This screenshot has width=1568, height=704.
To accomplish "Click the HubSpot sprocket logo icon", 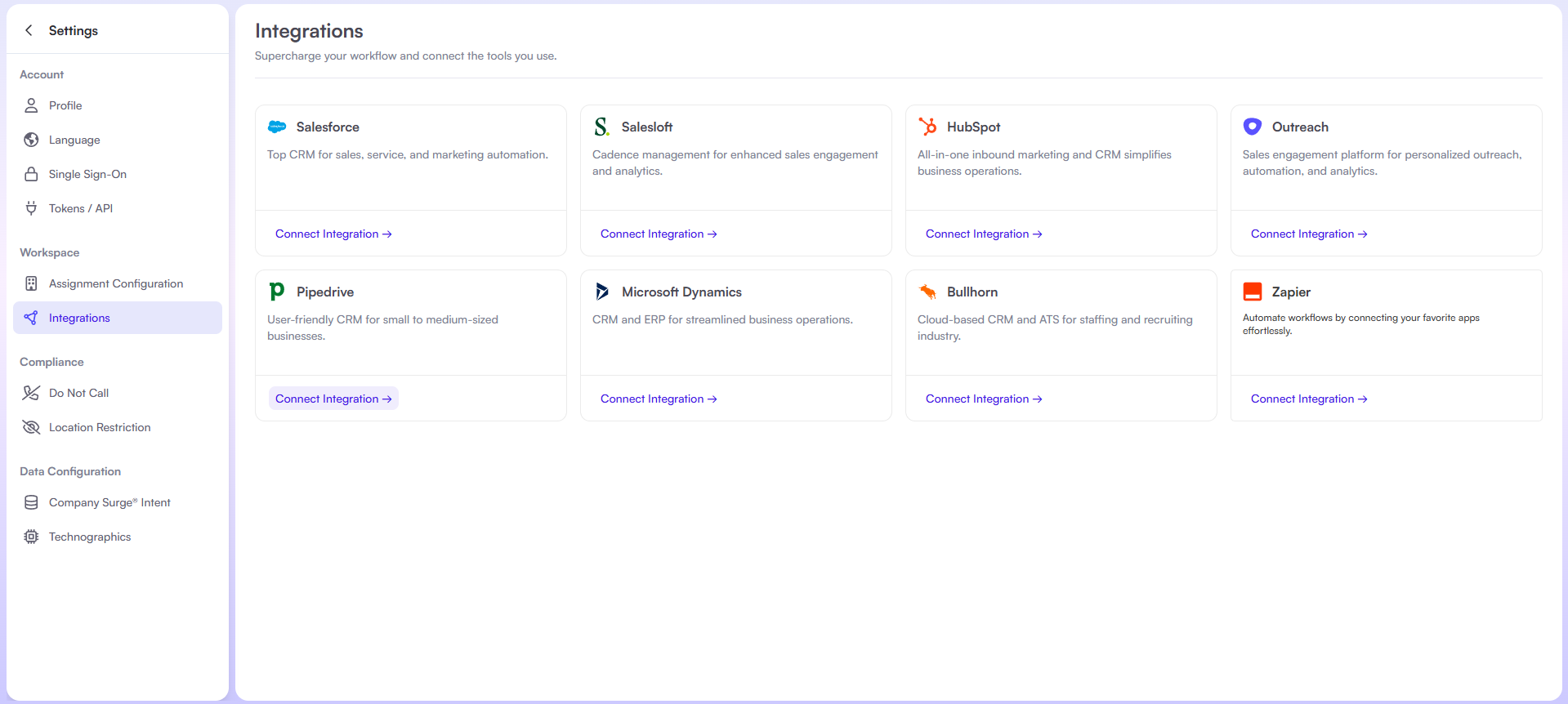I will point(927,127).
